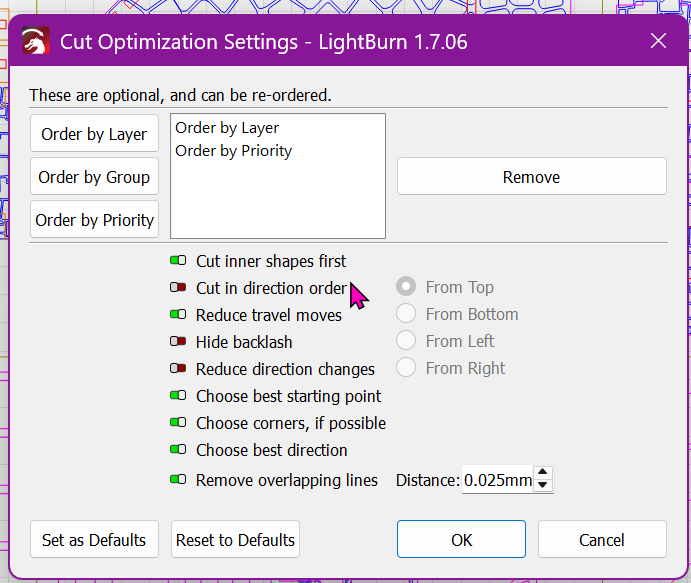Click the Remove button
691x583 pixels.
coord(531,176)
